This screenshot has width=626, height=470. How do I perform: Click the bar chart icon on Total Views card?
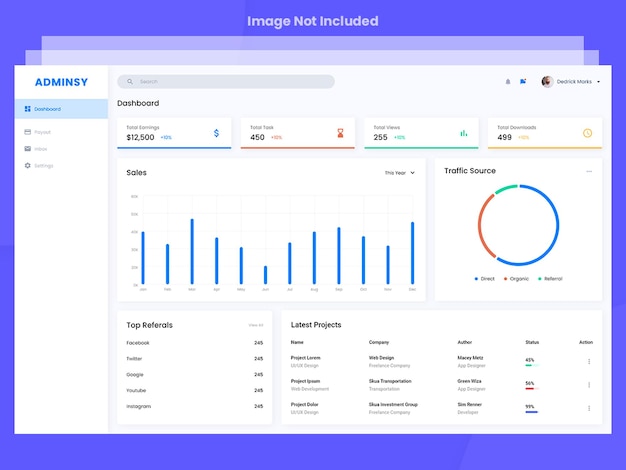pos(464,133)
